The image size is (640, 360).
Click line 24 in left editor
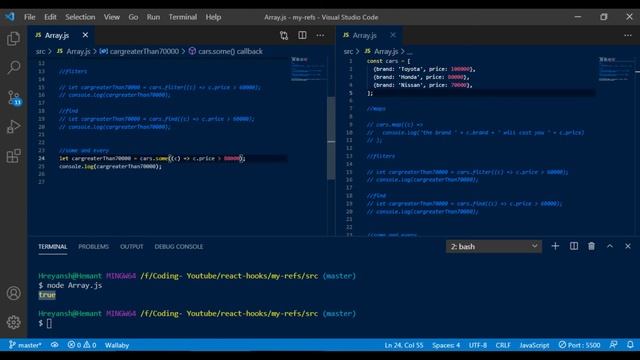click(152, 158)
